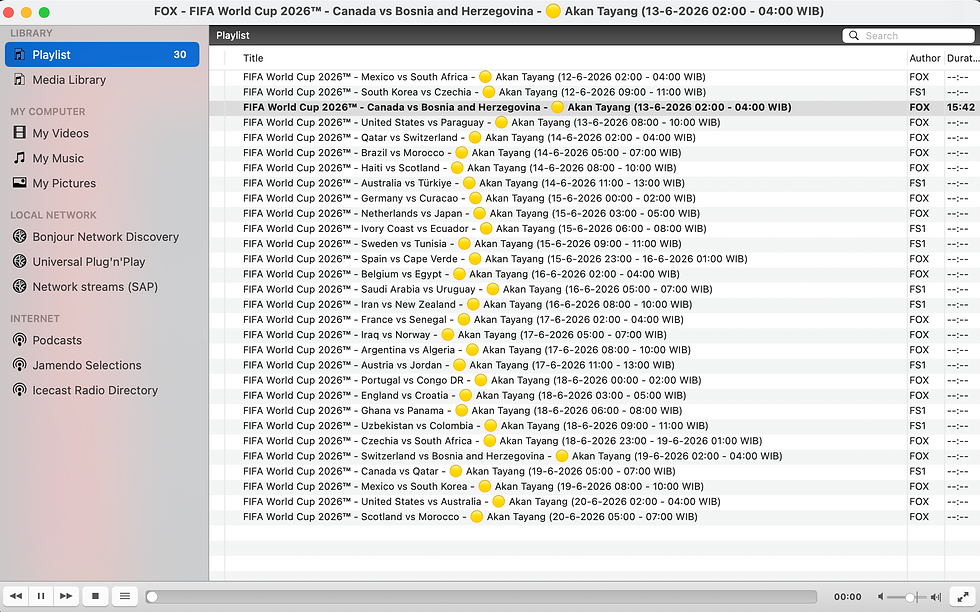
Task: Select the Germany vs Curacao row
Action: 594,198
